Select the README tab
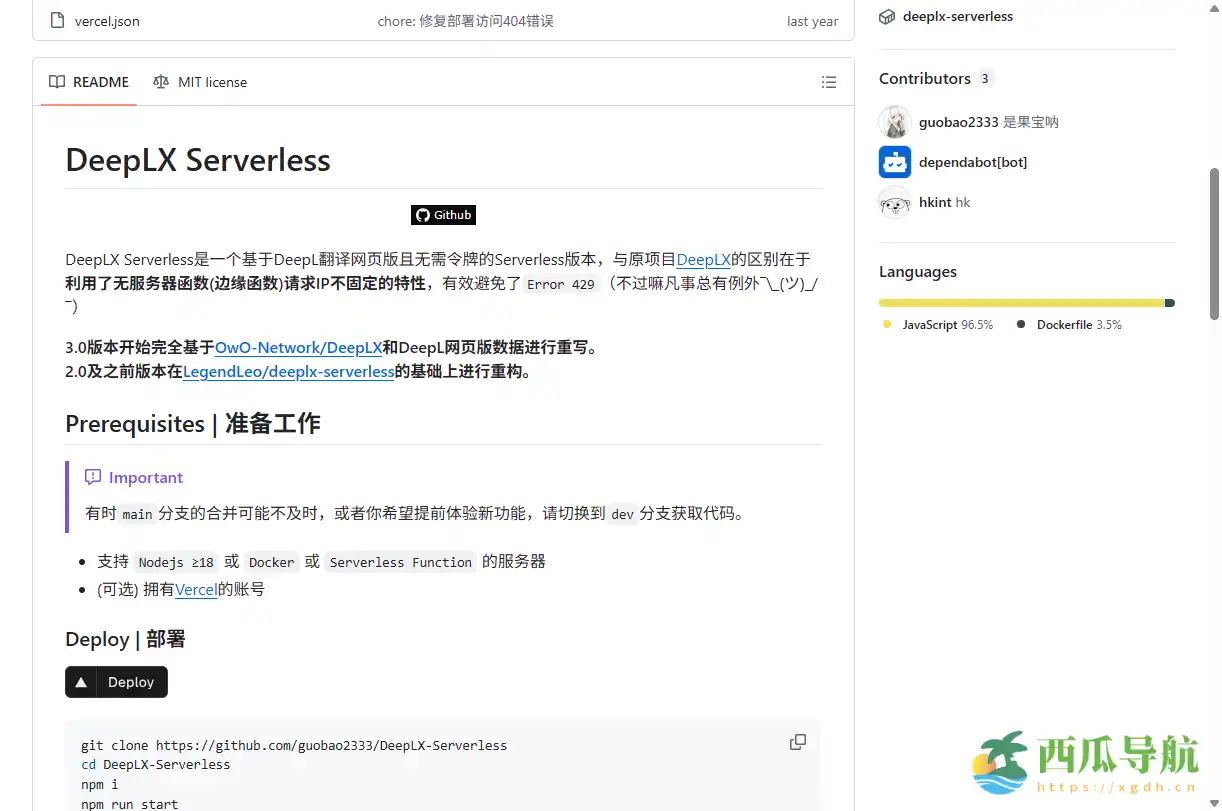 click(88, 81)
